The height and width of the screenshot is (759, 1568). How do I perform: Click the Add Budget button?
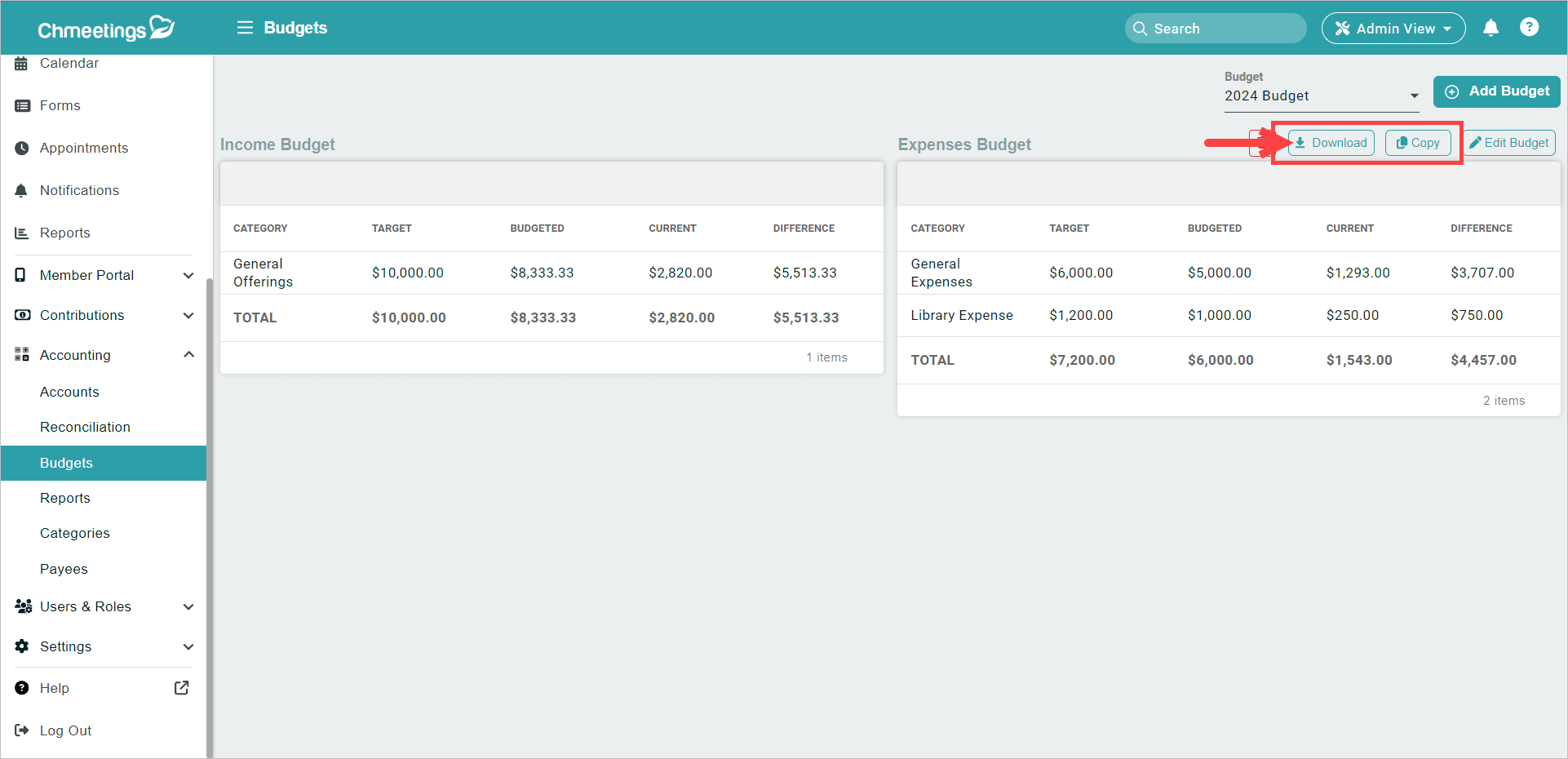(1497, 91)
